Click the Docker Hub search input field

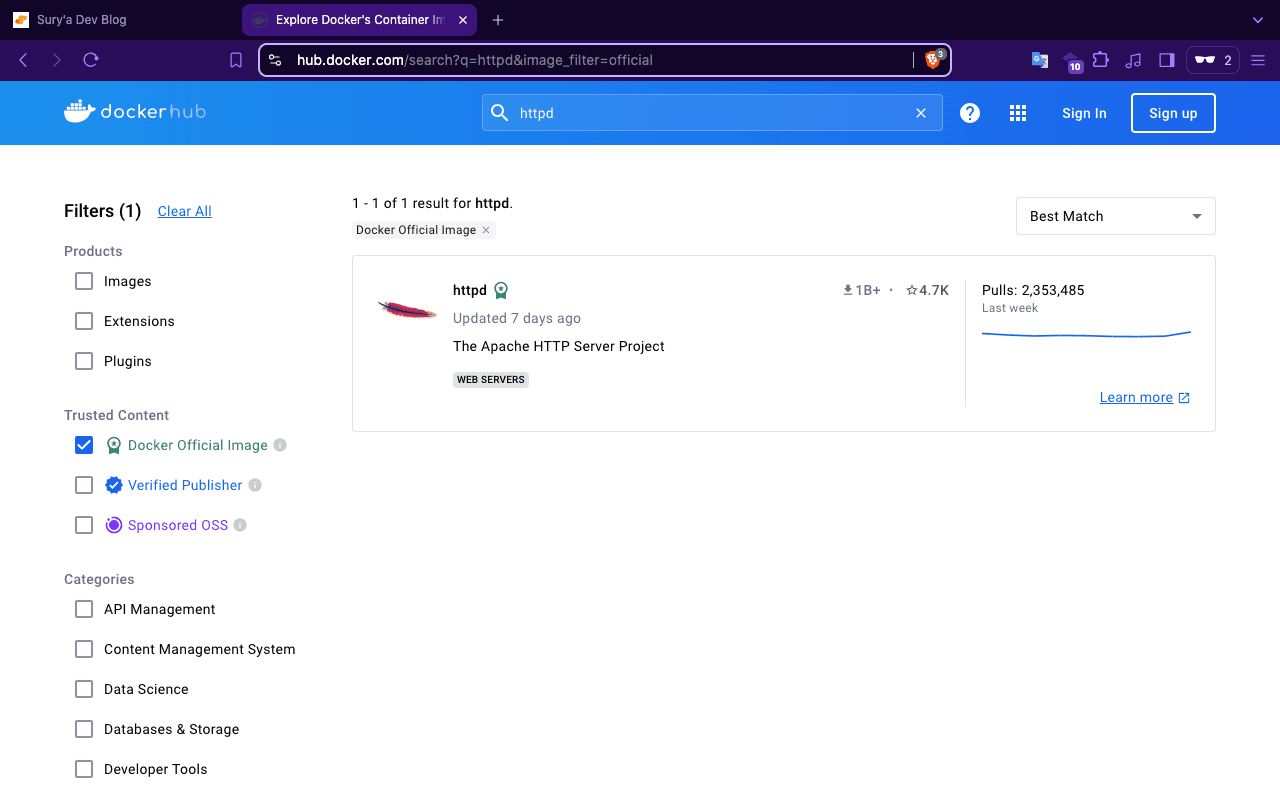(x=710, y=113)
